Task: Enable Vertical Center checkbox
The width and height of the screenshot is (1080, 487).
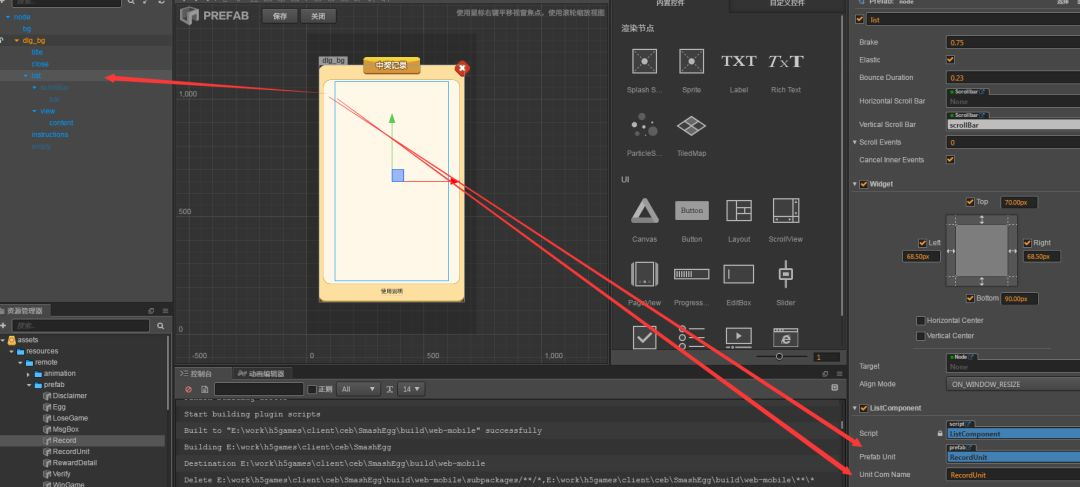Action: point(920,336)
